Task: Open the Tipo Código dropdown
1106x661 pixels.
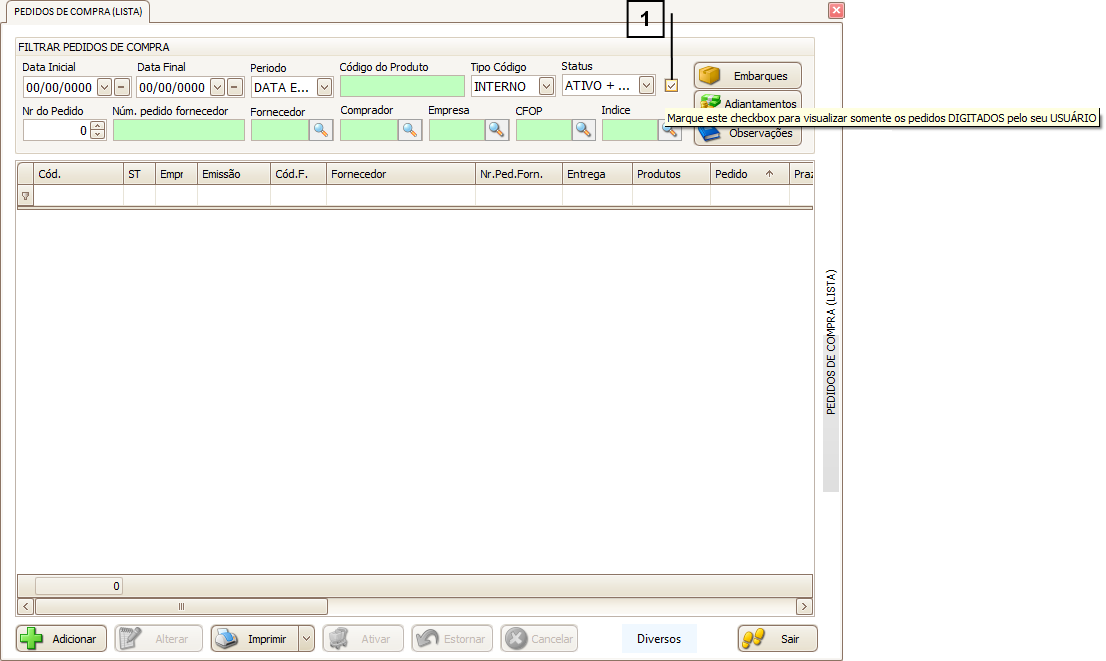Action: point(546,87)
